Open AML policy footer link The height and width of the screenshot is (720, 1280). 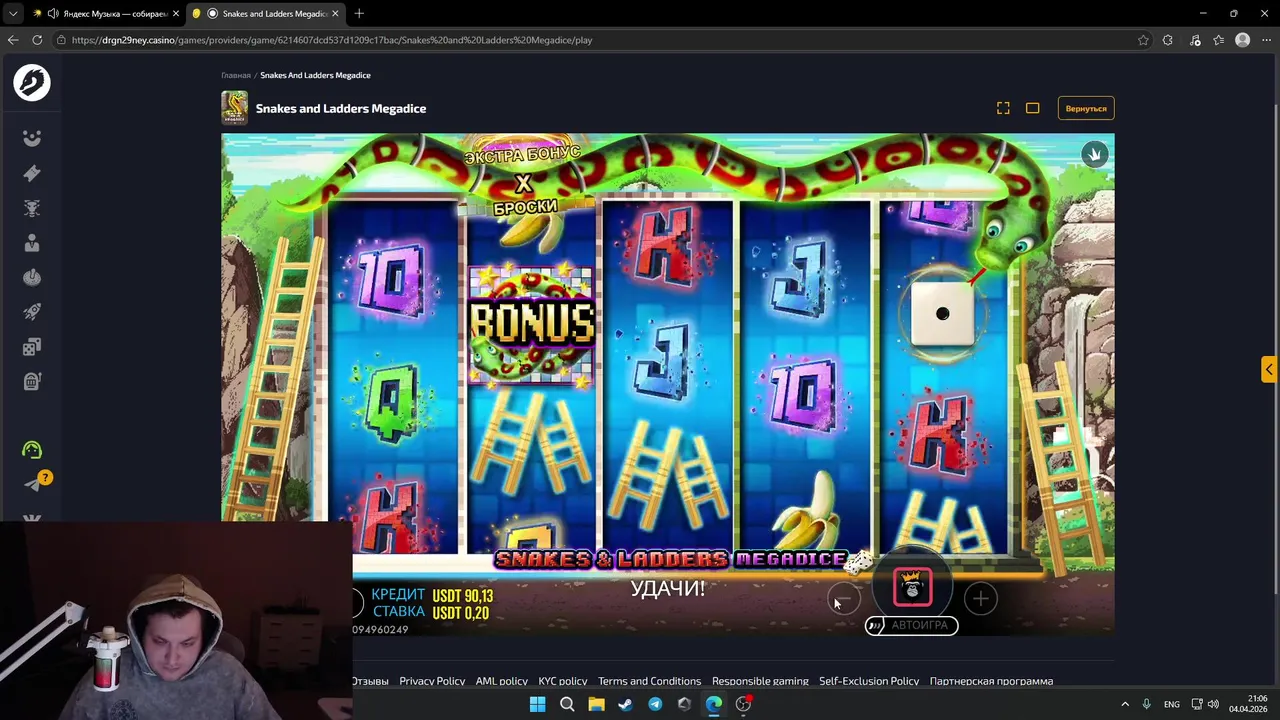(501, 681)
